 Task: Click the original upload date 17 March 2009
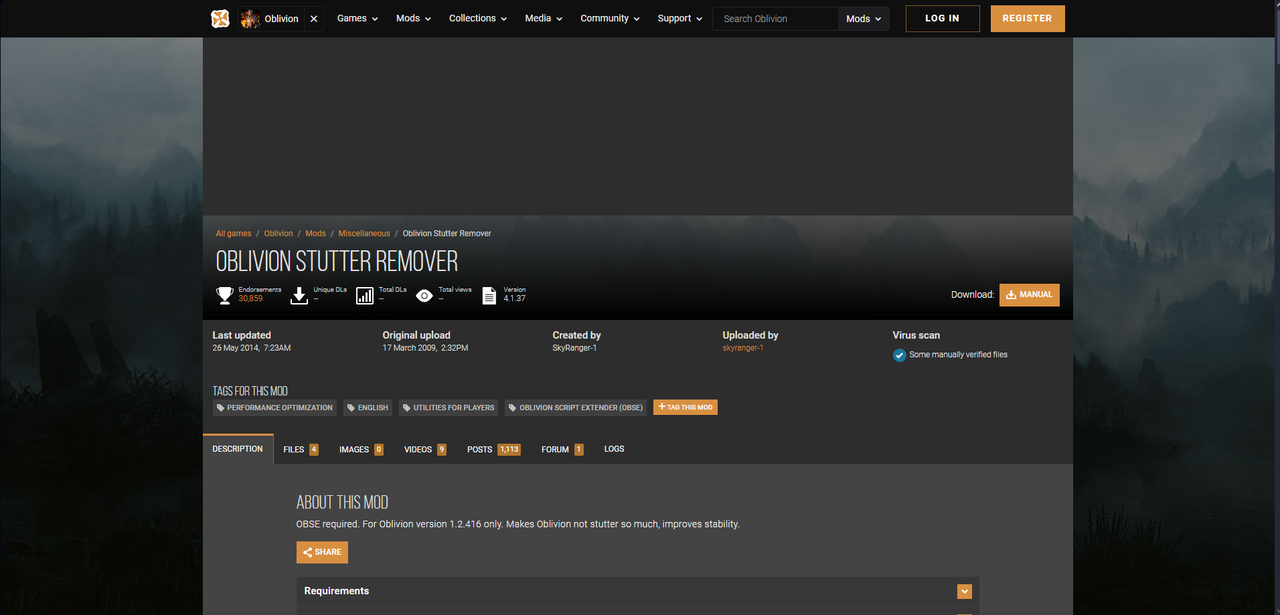425,348
